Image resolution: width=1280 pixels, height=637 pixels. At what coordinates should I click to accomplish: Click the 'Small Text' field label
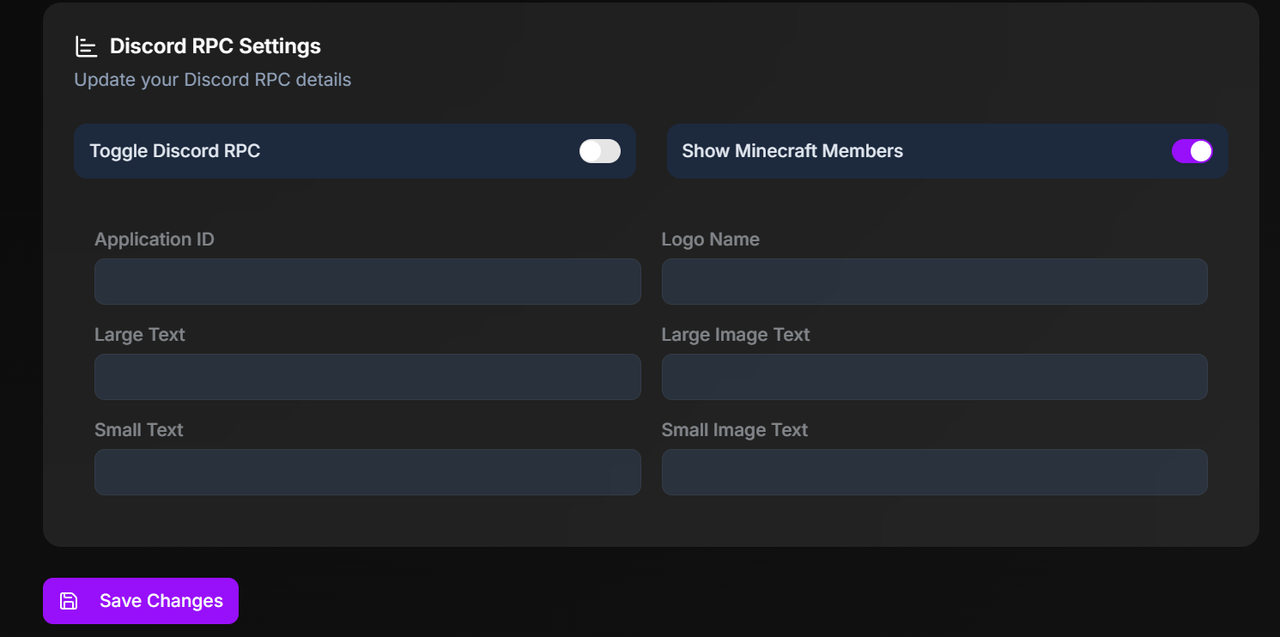coord(139,430)
